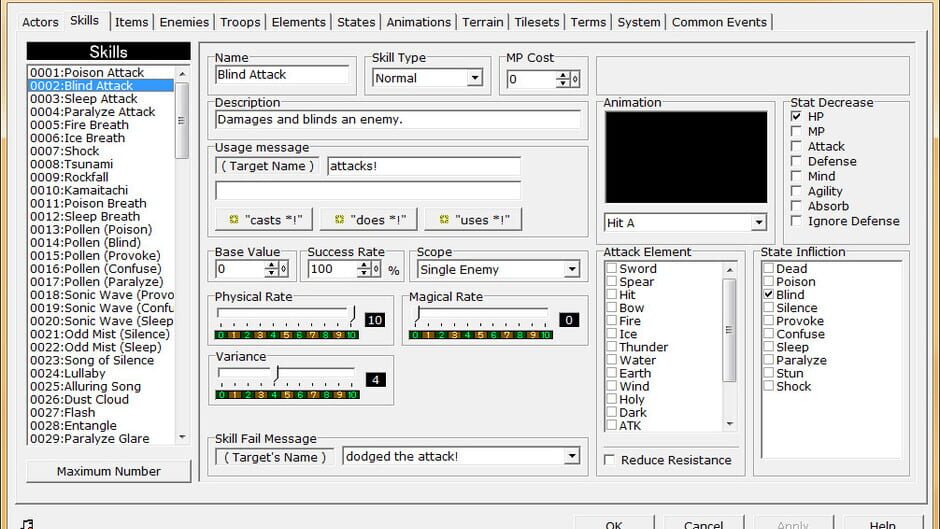Click the skills list scroll-down arrow
This screenshot has height=529, width=940.
(182, 438)
